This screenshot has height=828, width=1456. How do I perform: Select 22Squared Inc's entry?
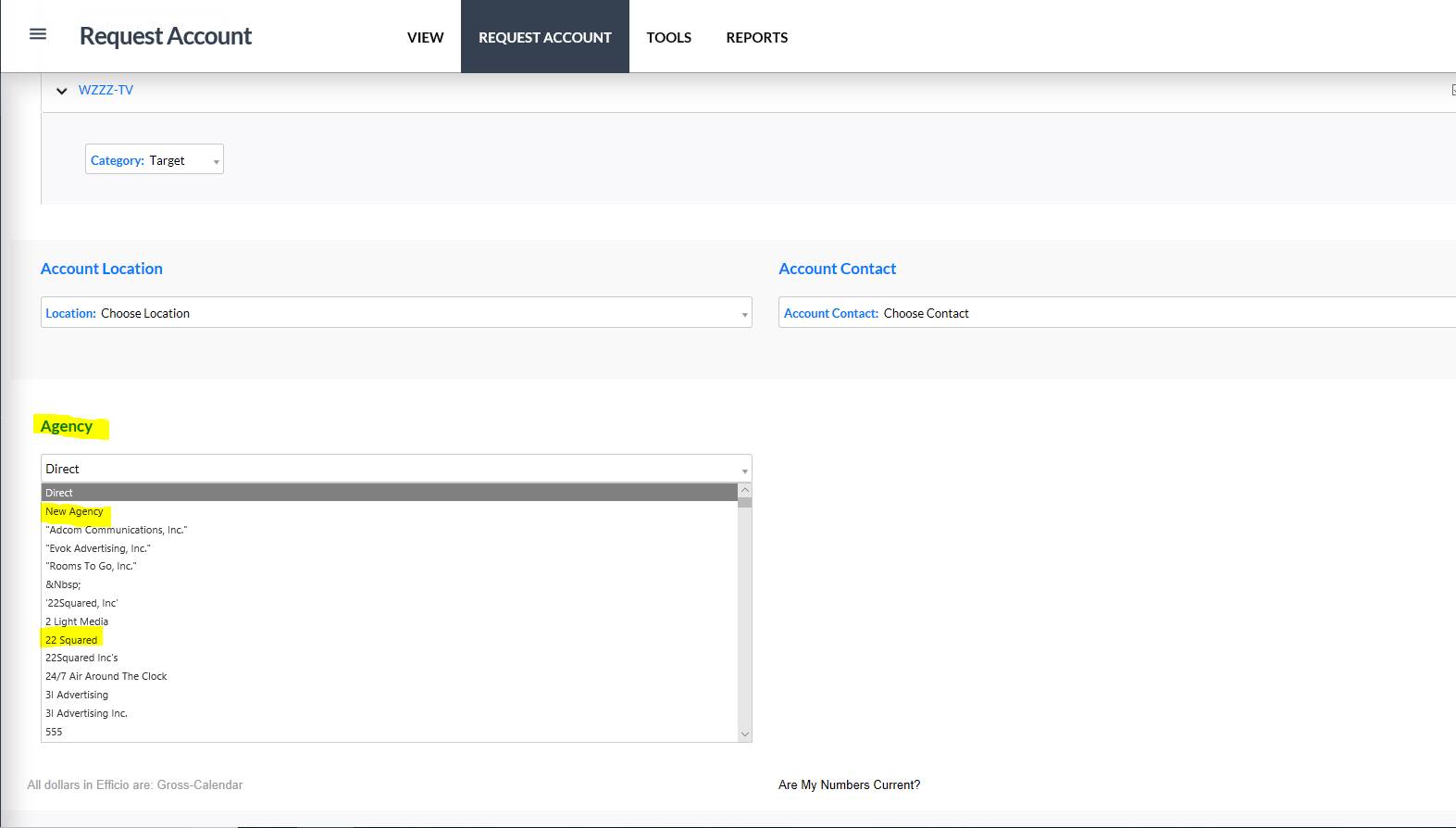(x=390, y=658)
